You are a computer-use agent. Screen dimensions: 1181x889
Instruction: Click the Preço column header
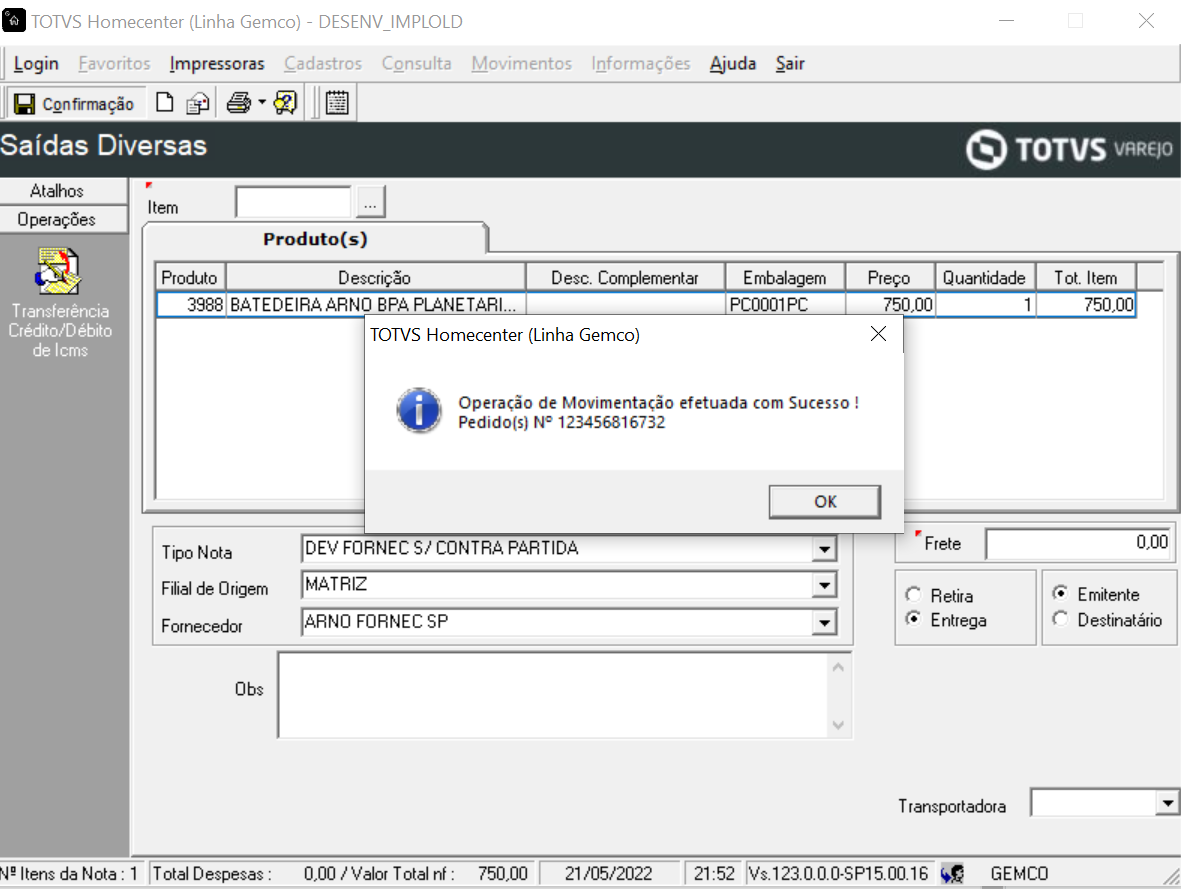coord(890,278)
